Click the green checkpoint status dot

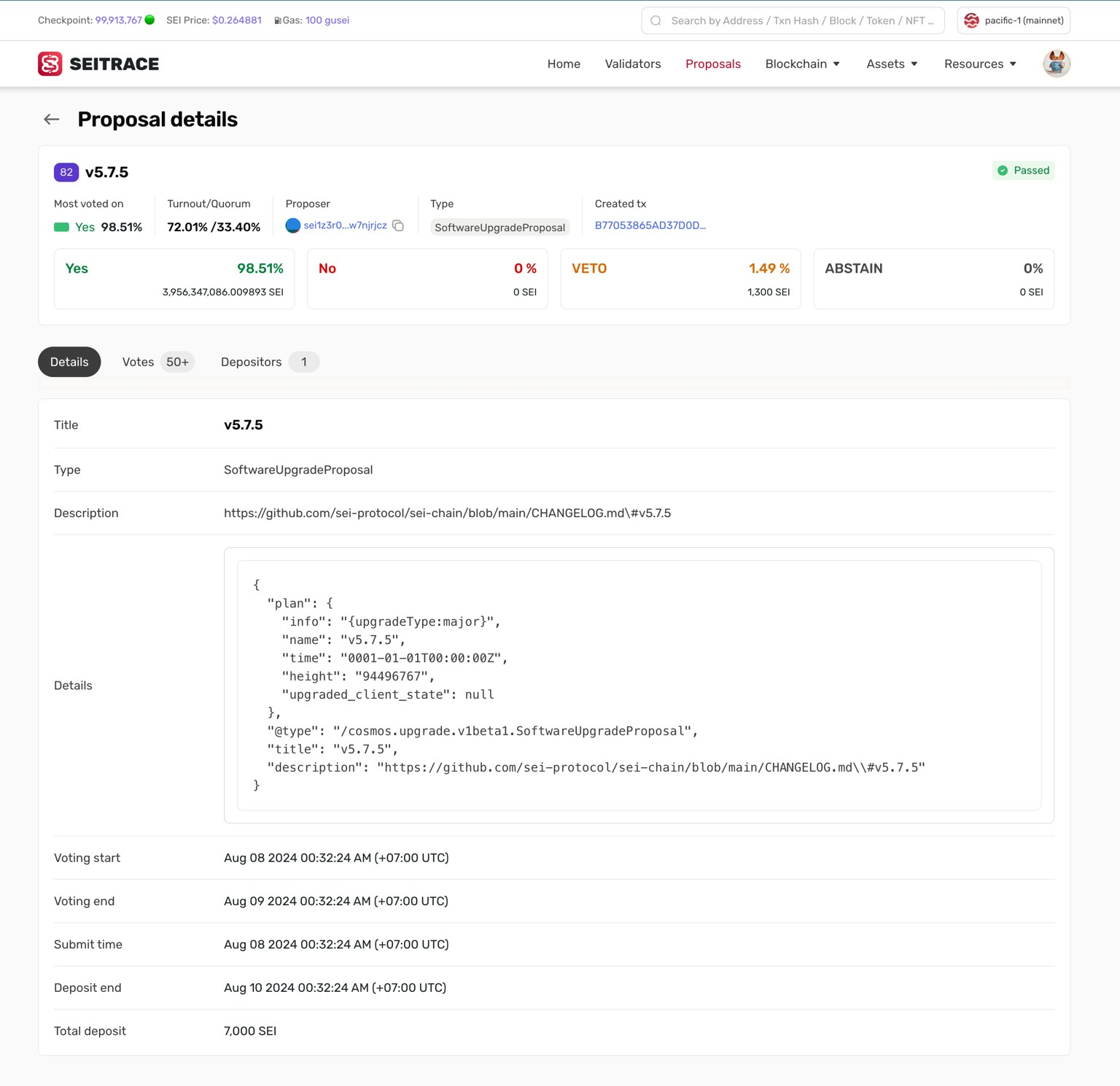point(149,20)
